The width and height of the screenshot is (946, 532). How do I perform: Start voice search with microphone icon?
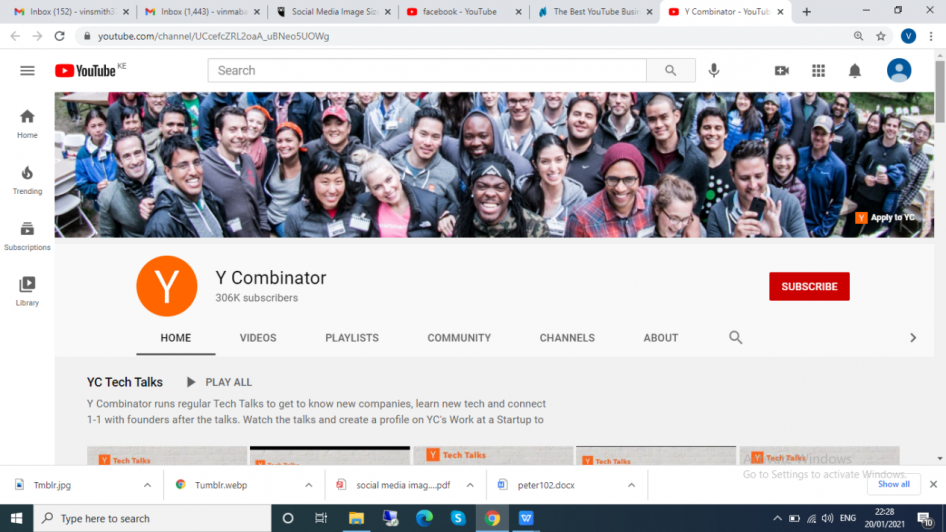click(x=714, y=71)
